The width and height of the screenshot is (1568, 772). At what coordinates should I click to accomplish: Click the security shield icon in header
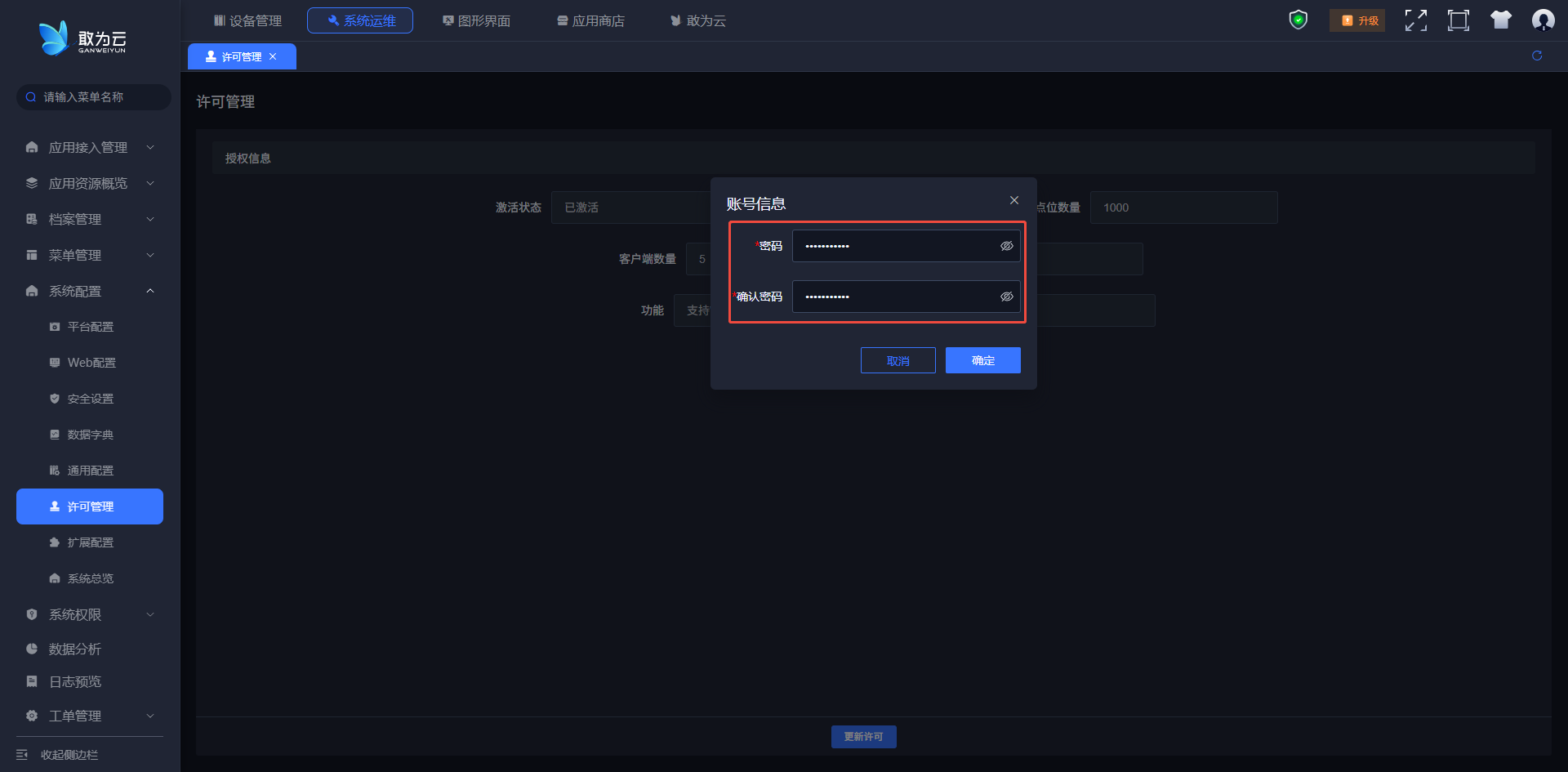pyautogui.click(x=1298, y=20)
